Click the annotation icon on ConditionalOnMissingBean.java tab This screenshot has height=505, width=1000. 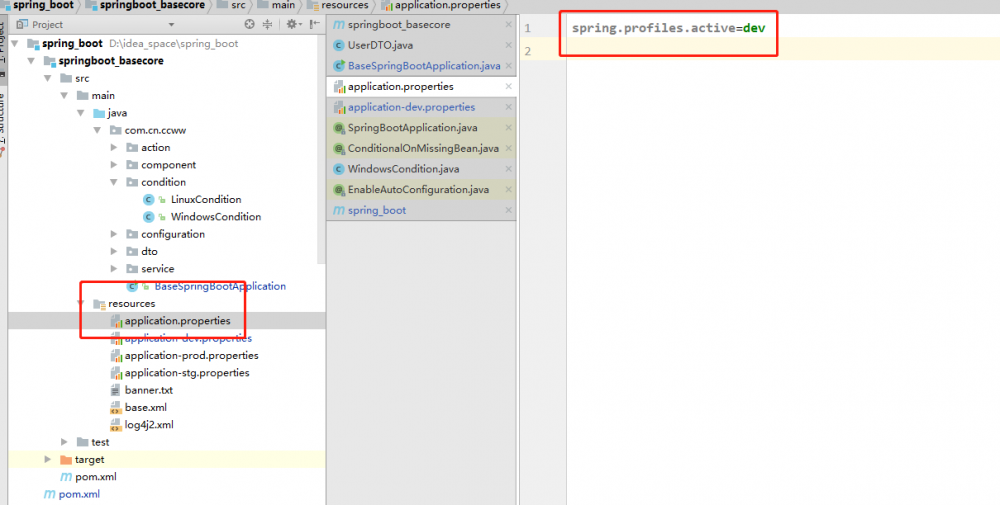339,149
